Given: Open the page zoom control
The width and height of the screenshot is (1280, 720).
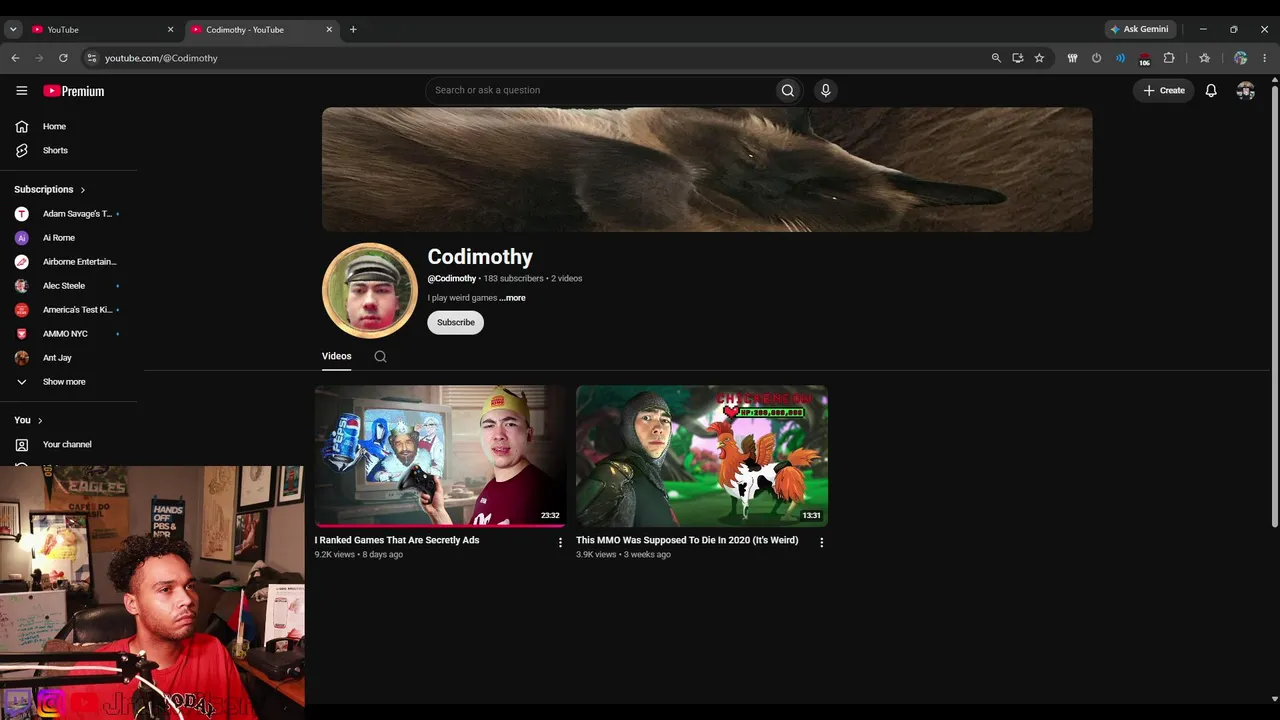Looking at the screenshot, I should pyautogui.click(x=996, y=58).
